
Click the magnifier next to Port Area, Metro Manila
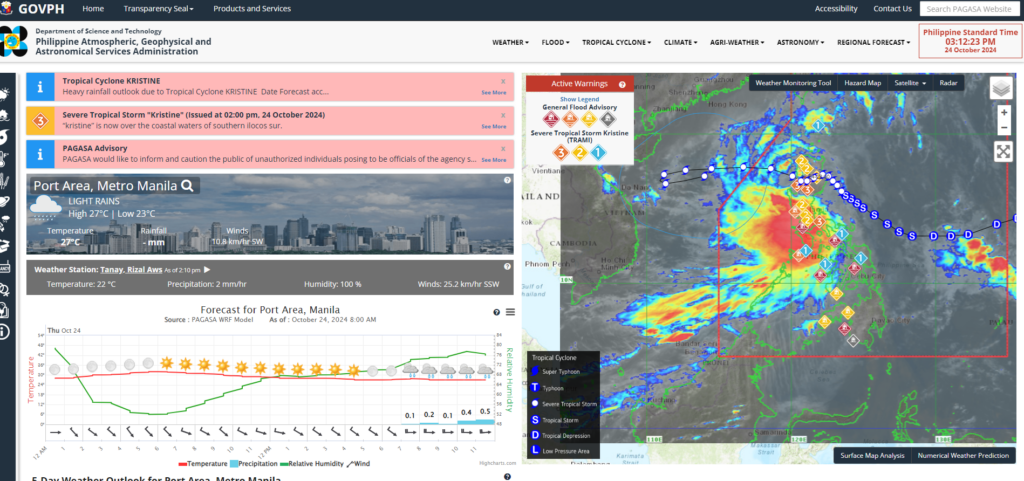[187, 186]
